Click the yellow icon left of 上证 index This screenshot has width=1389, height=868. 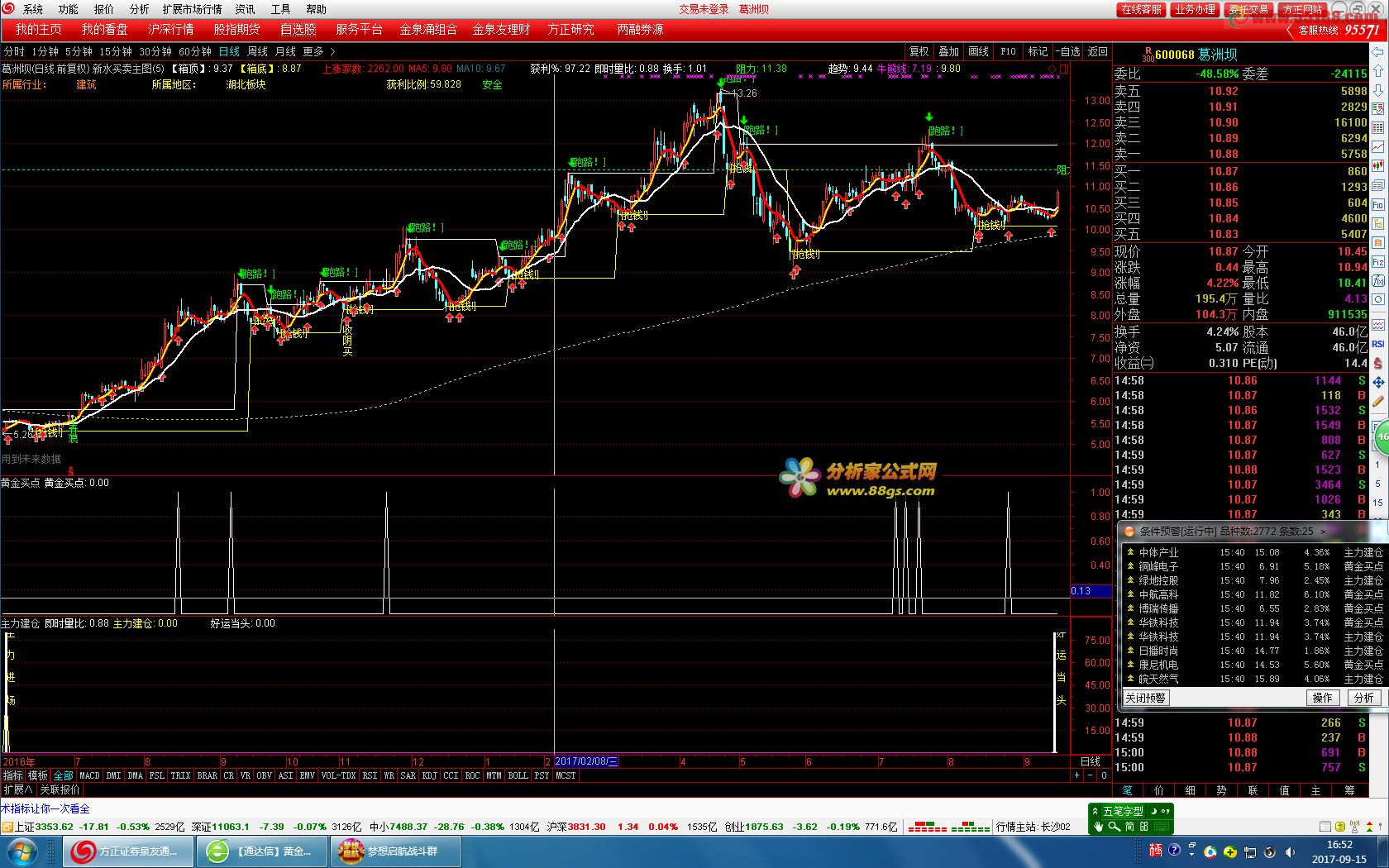pyautogui.click(x=8, y=827)
